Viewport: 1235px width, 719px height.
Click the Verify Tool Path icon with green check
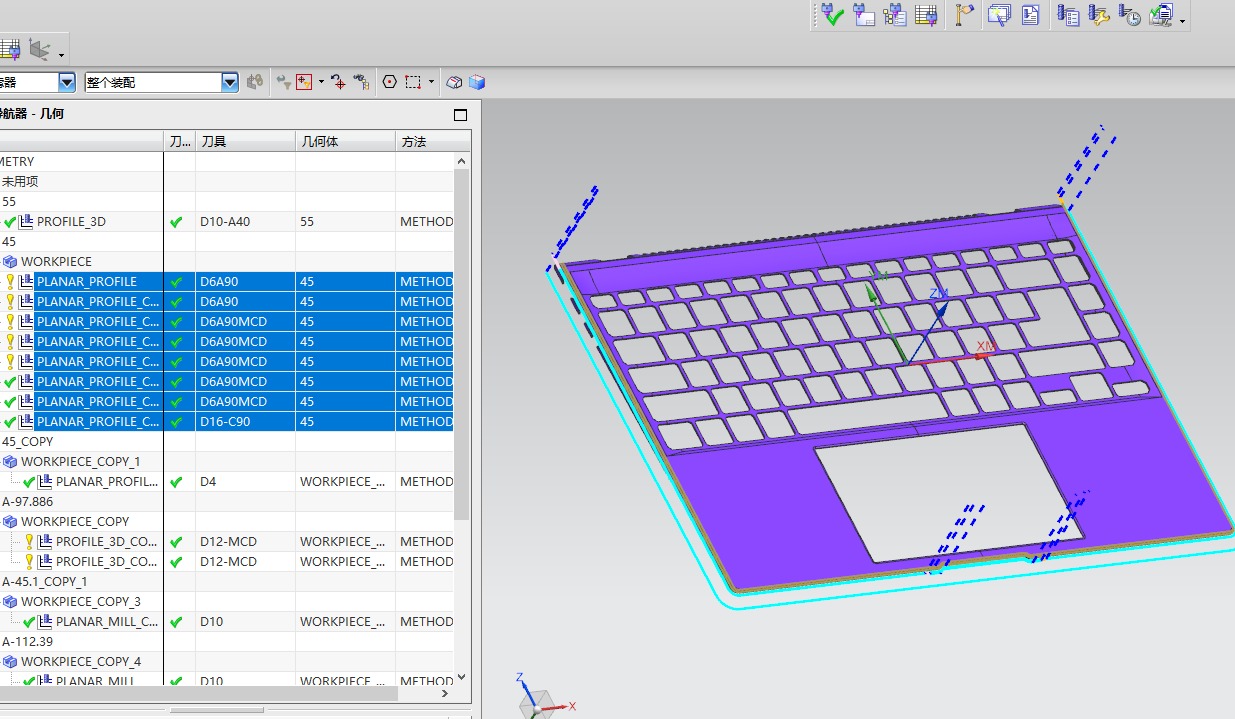[832, 14]
